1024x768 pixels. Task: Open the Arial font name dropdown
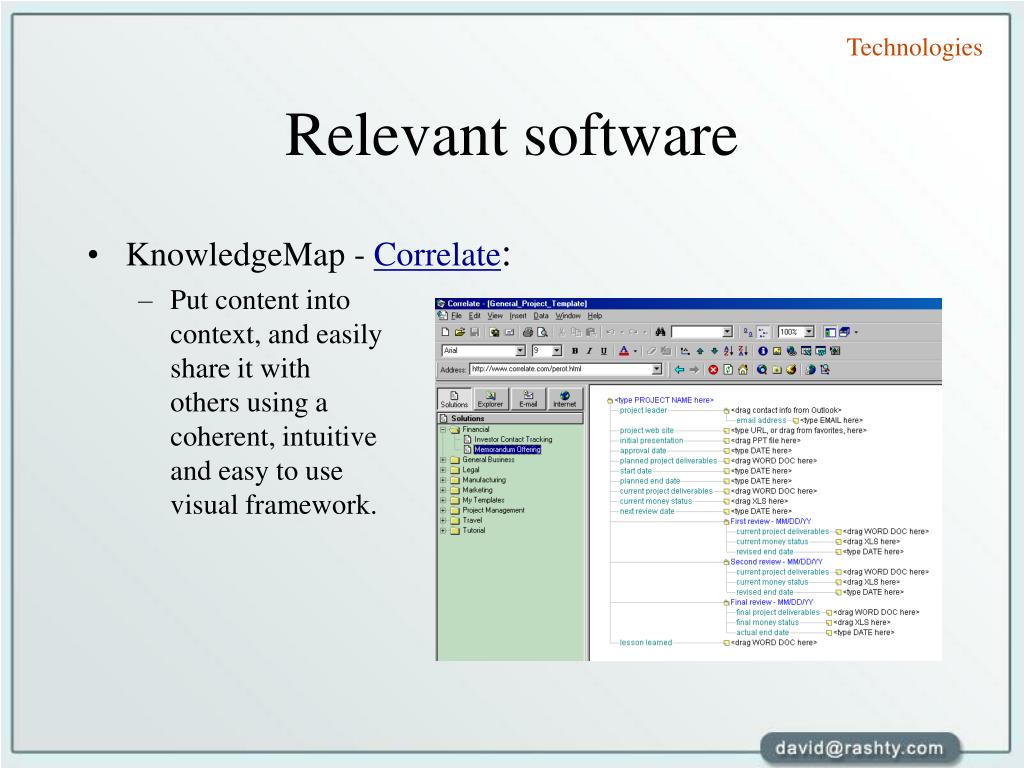(x=520, y=351)
